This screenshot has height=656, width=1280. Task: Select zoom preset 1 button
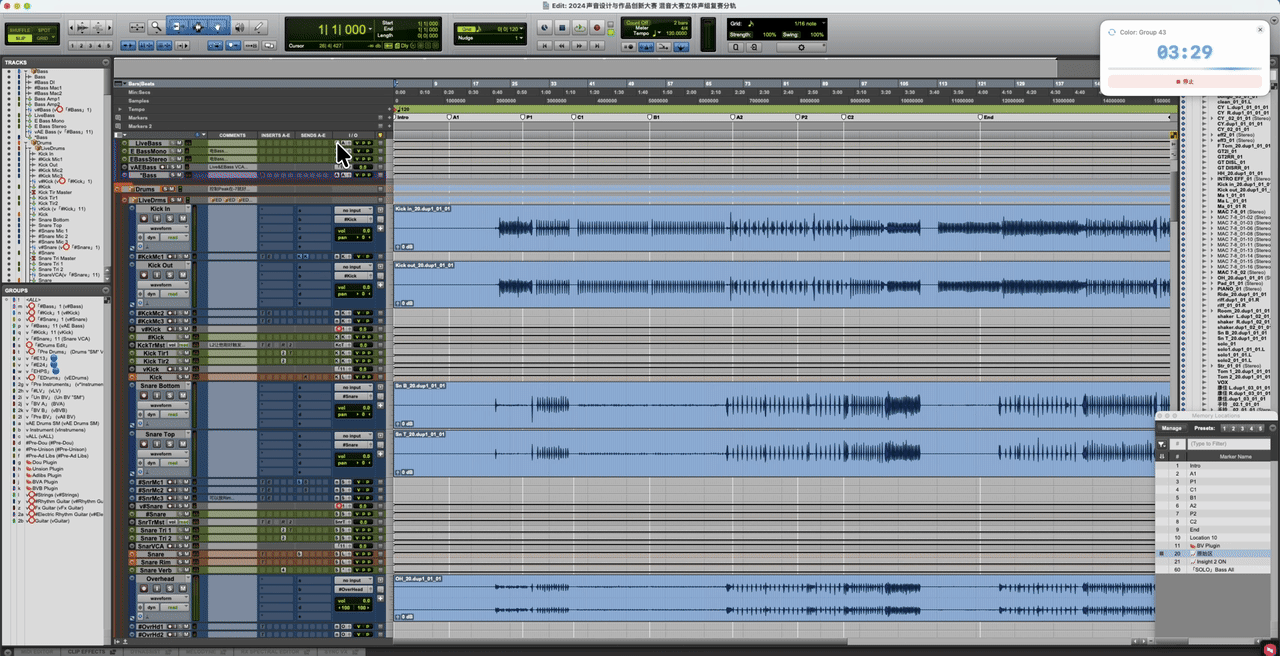pyautogui.click(x=73, y=45)
